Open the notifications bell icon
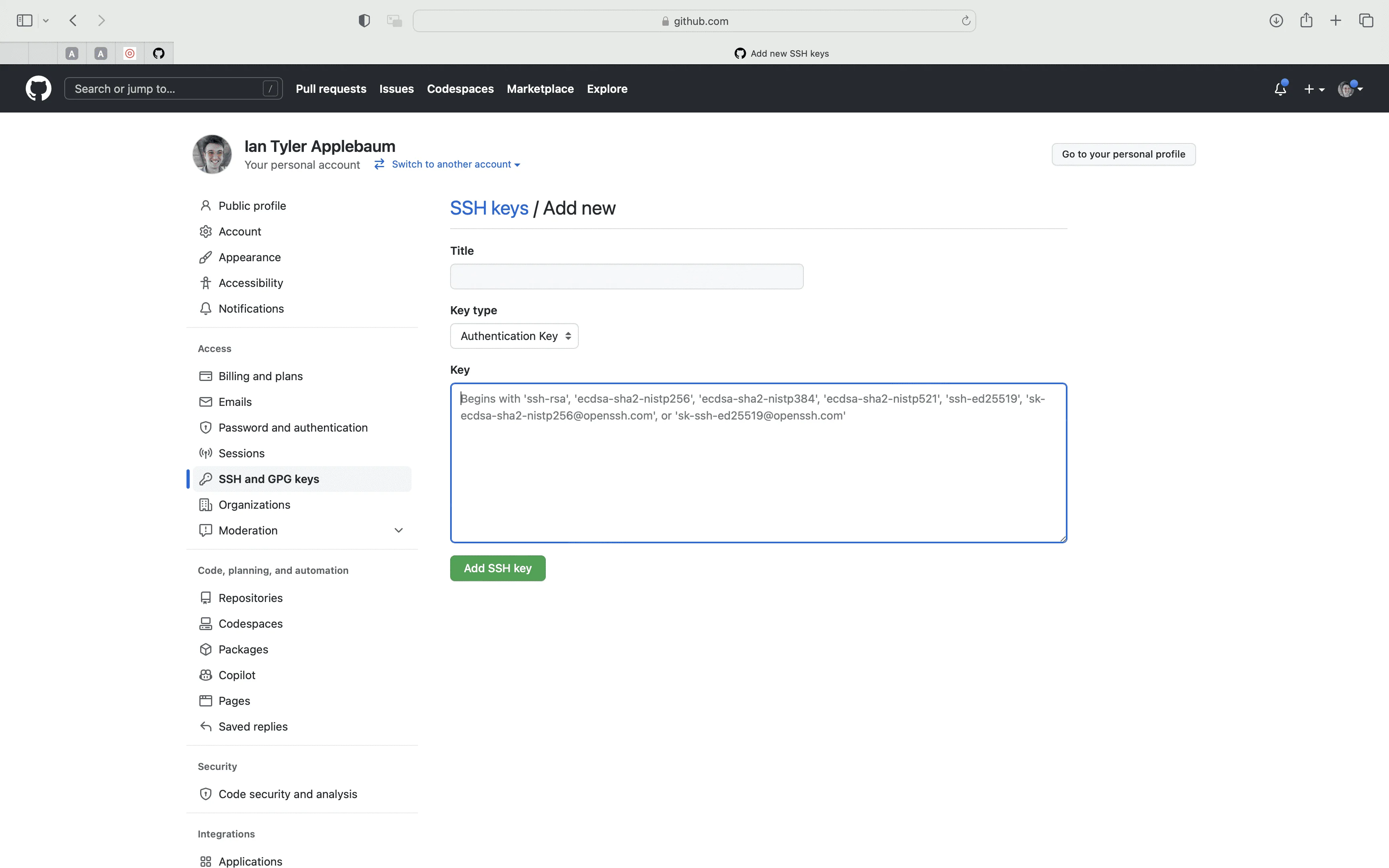 tap(1280, 89)
